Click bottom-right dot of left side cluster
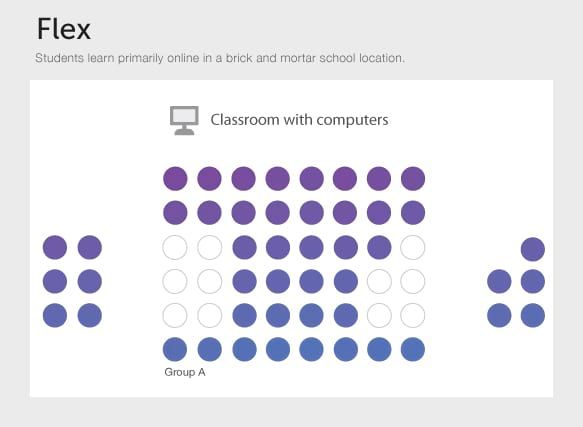This screenshot has height=427, width=583. (90, 315)
